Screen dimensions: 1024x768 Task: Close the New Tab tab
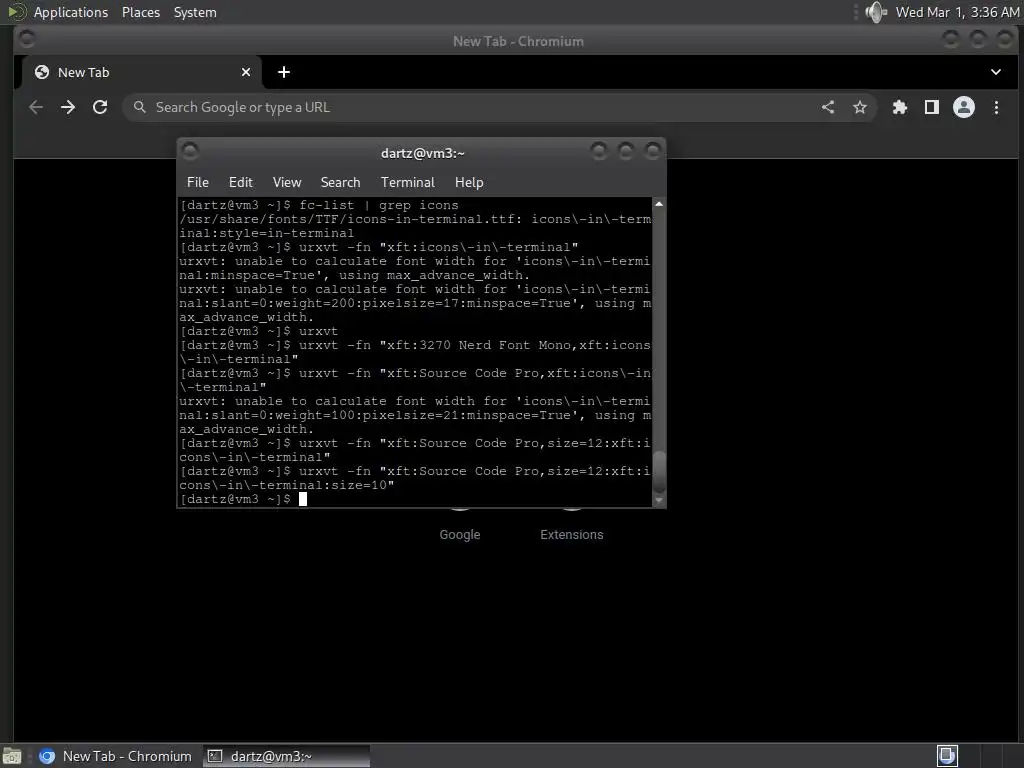(246, 72)
